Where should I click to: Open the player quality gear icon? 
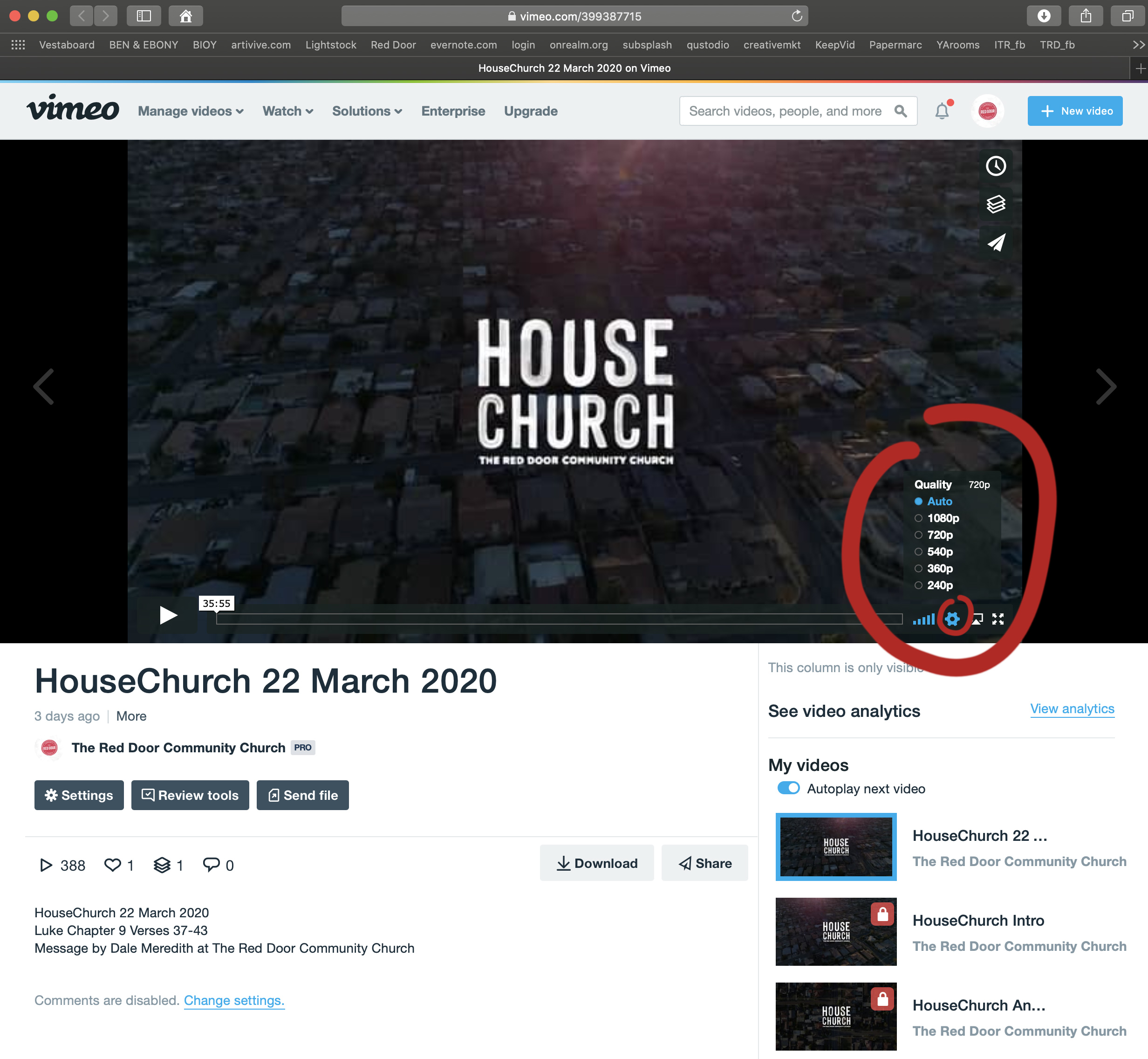click(951, 619)
